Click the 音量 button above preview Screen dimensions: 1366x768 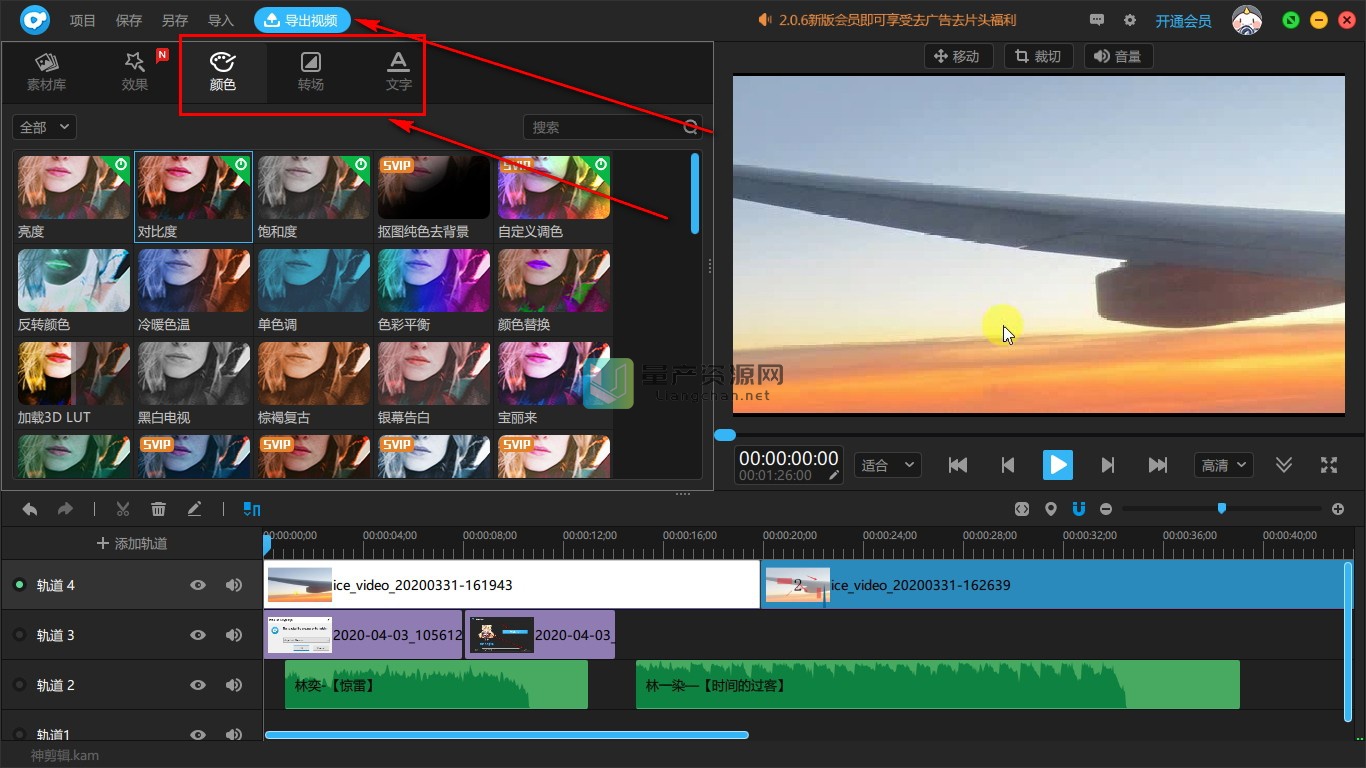(x=1119, y=56)
